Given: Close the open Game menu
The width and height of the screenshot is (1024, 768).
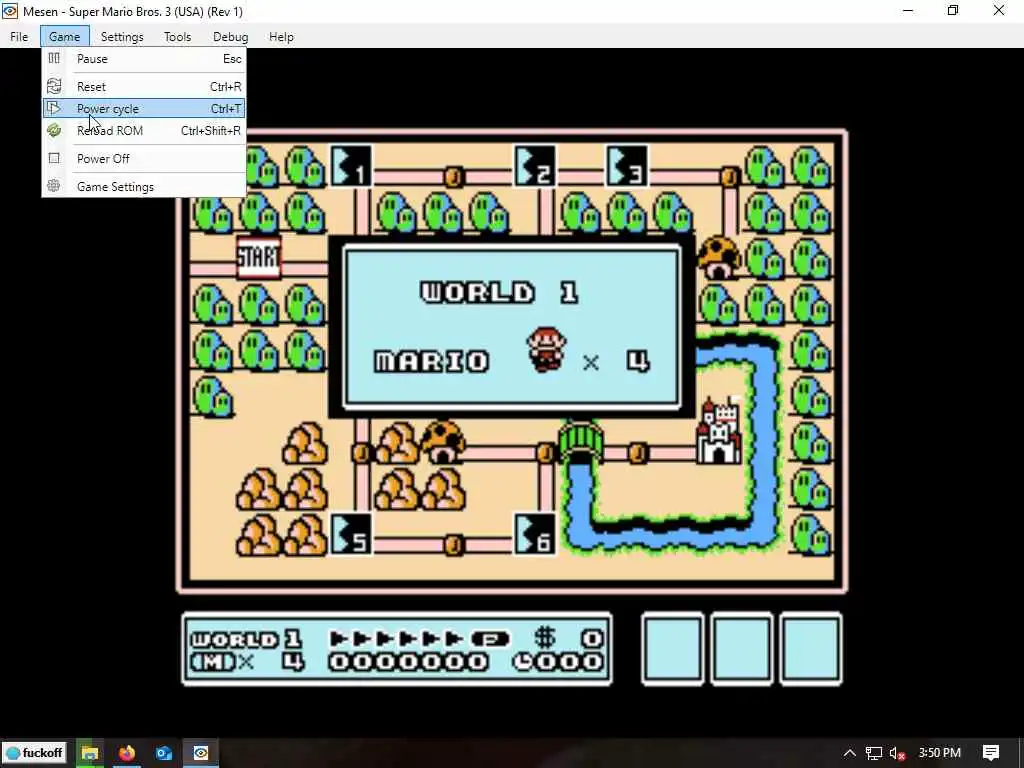Looking at the screenshot, I should click(x=64, y=37).
